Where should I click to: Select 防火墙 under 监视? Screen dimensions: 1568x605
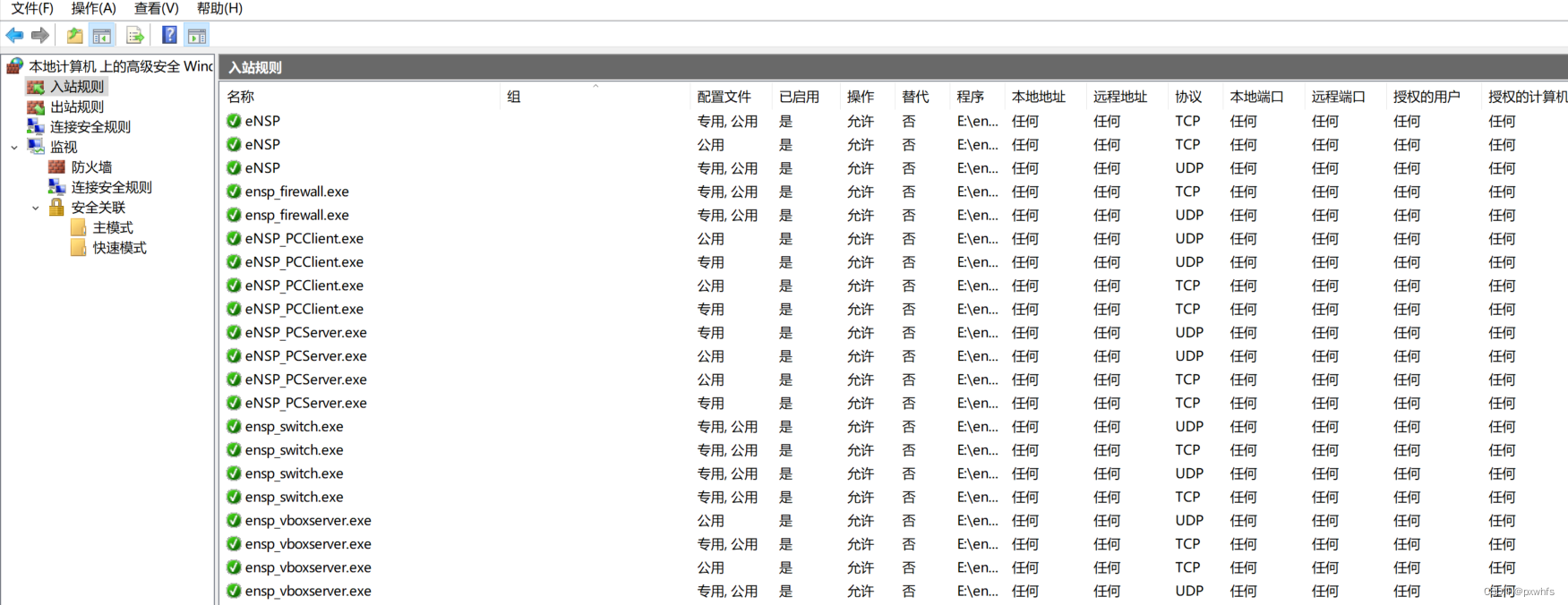tap(91, 167)
